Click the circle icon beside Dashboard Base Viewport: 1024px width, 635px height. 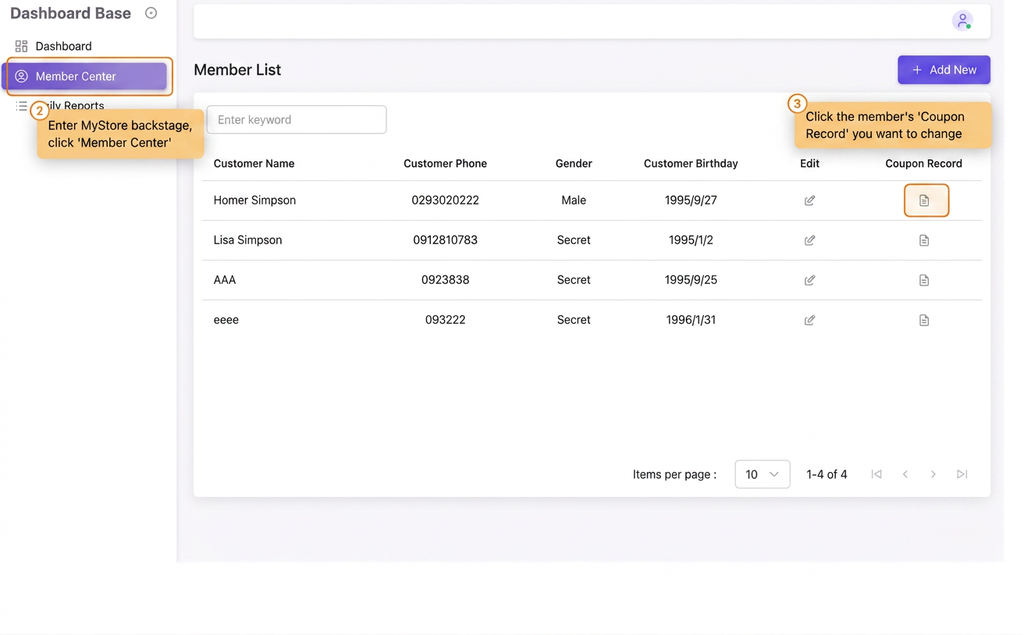tap(151, 13)
